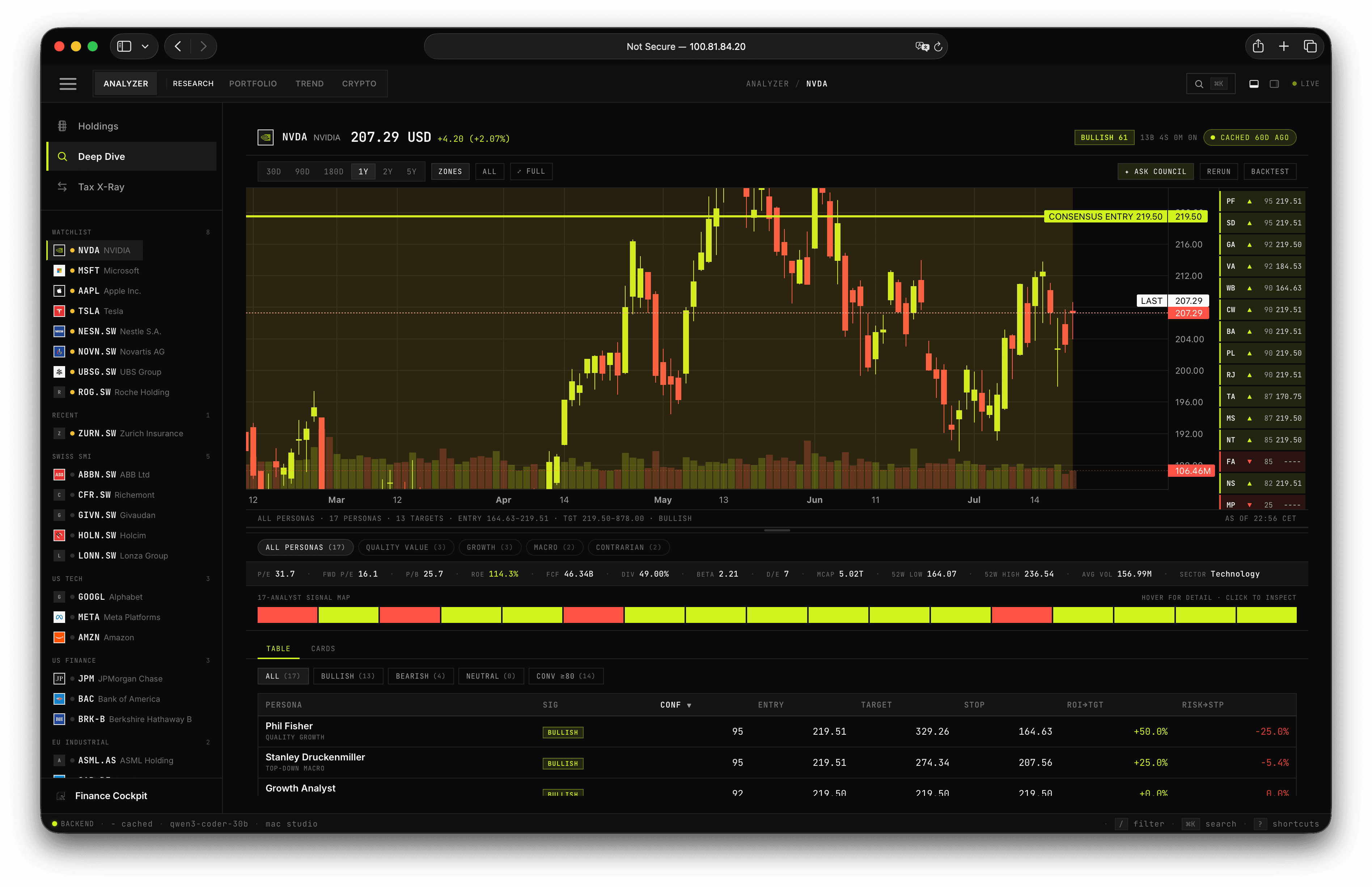
Task: Open the browser share menu
Action: pyautogui.click(x=1258, y=47)
